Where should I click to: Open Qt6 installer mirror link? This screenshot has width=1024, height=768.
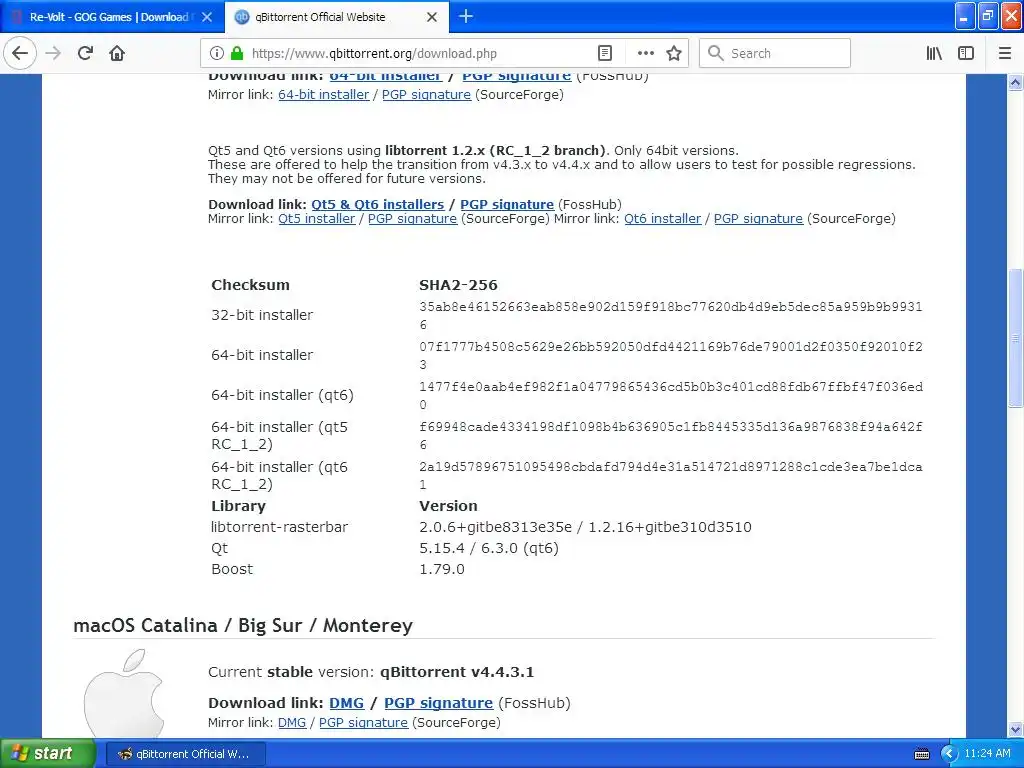662,219
